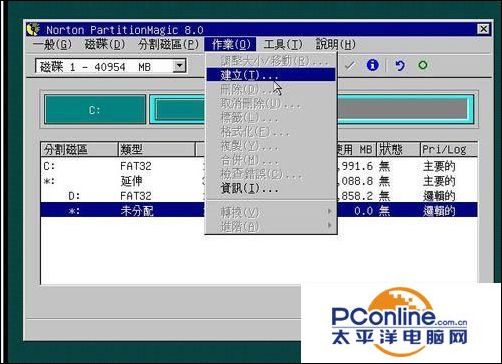Open the 分割磁區(P) menu
This screenshot has height=364, width=502.
[x=168, y=44]
